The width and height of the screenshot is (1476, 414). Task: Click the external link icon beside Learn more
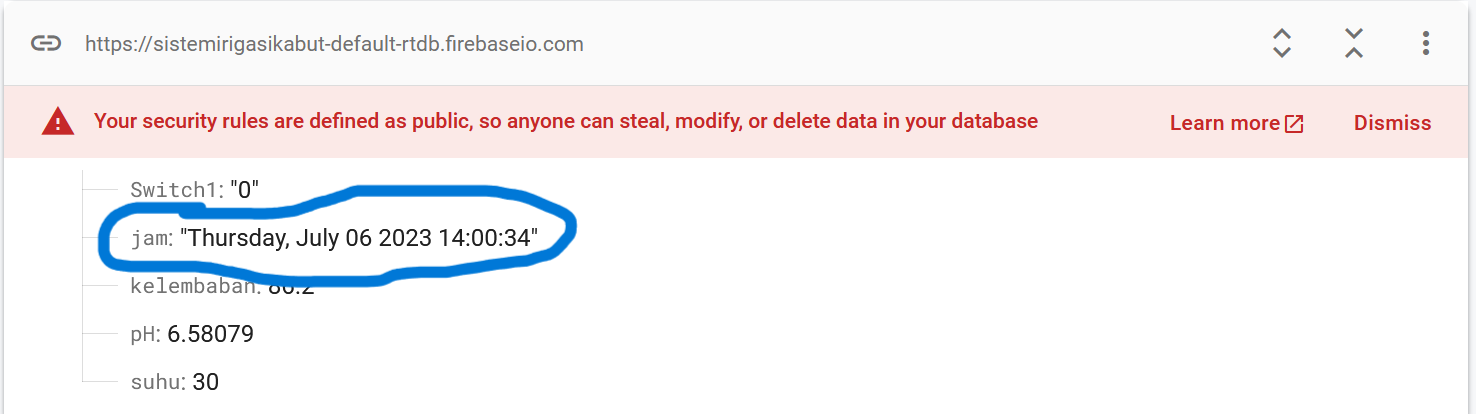(x=1294, y=123)
